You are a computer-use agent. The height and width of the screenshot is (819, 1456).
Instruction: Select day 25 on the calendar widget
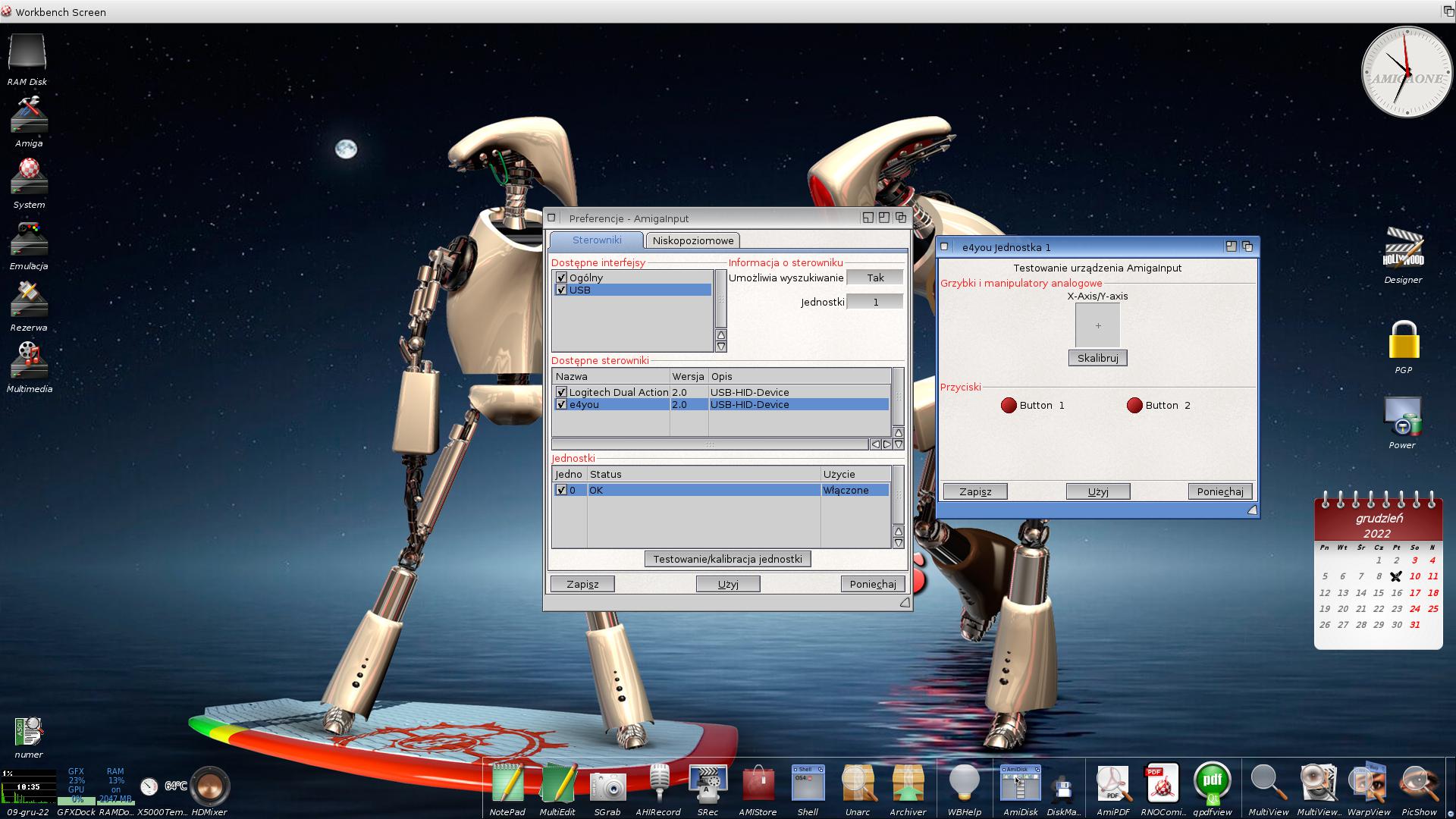(1432, 609)
